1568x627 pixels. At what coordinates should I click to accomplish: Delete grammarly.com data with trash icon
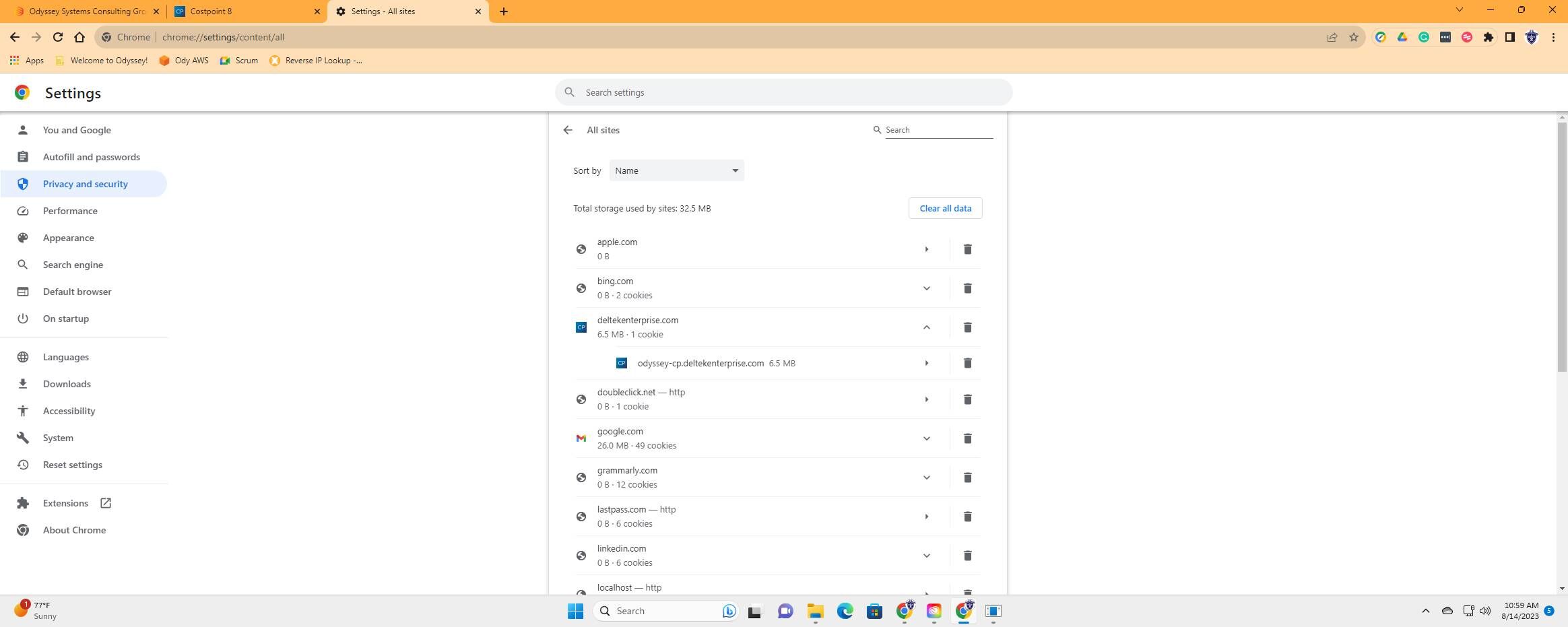[967, 477]
